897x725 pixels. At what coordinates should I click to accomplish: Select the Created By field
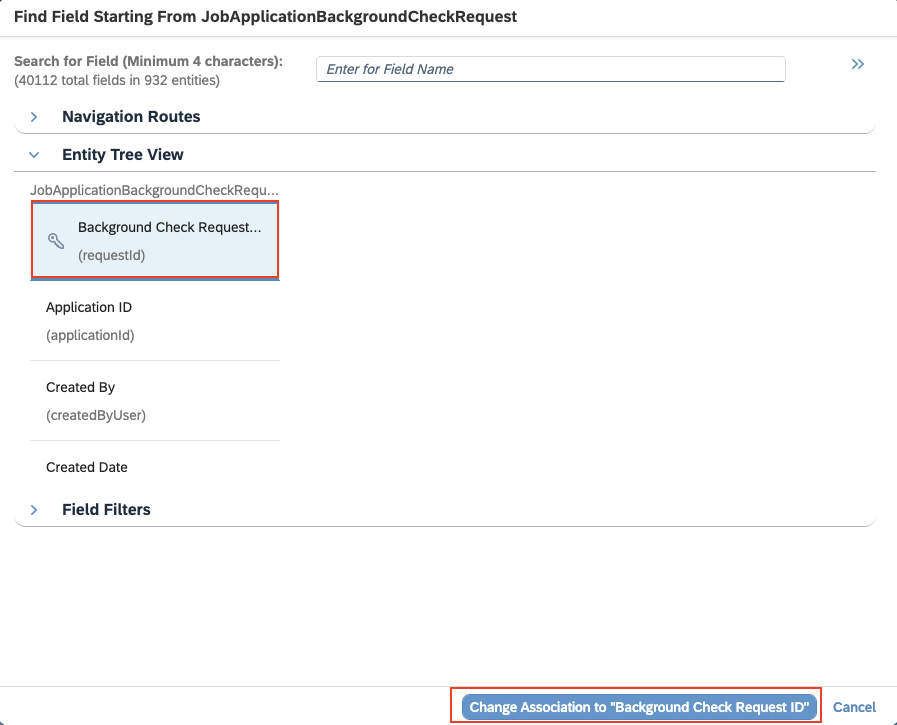[x=154, y=401]
